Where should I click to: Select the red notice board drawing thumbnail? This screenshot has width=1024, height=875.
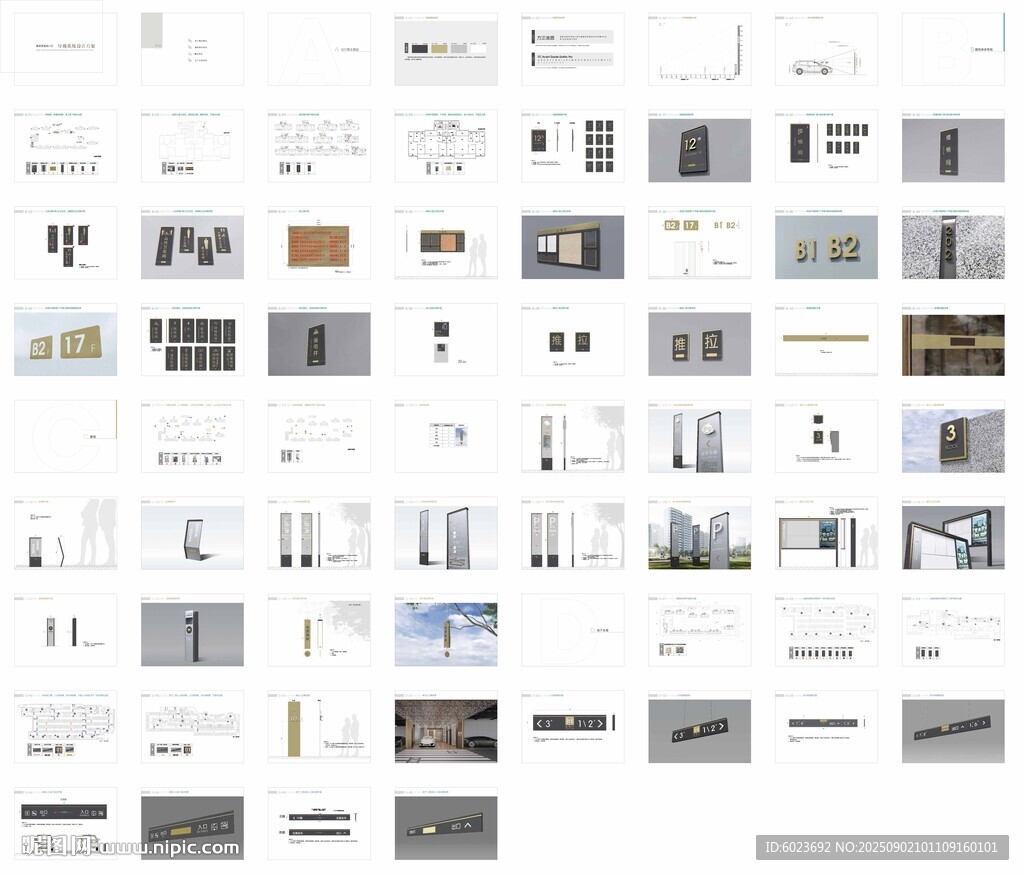pyautogui.click(x=319, y=243)
